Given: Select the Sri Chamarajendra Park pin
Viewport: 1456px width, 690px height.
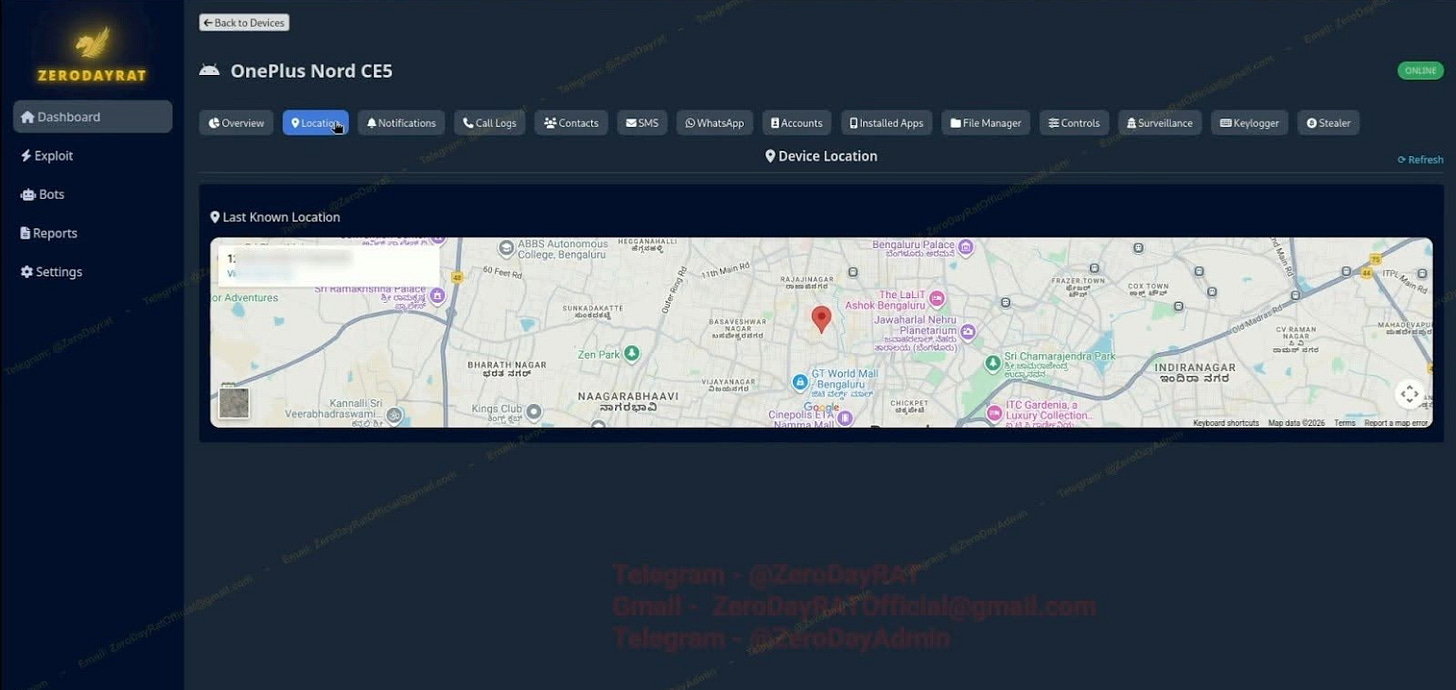Looking at the screenshot, I should [992, 363].
